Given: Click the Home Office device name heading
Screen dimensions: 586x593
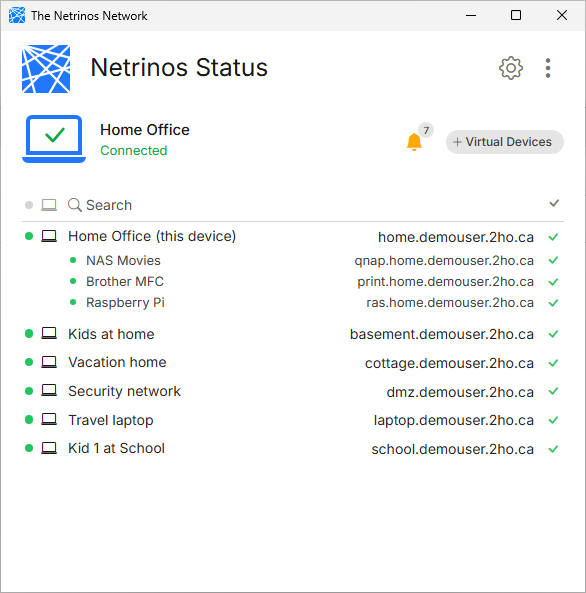Looking at the screenshot, I should 145,130.
